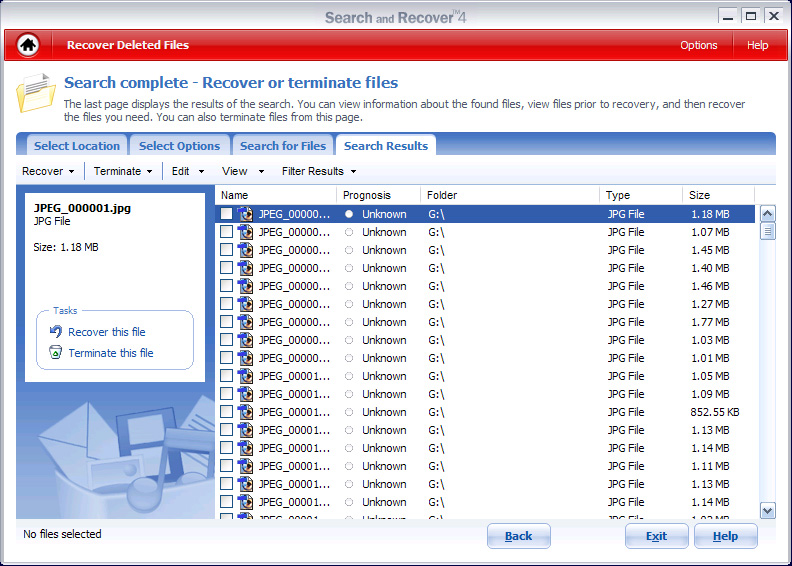Switch to the Select Location tab

pos(77,146)
